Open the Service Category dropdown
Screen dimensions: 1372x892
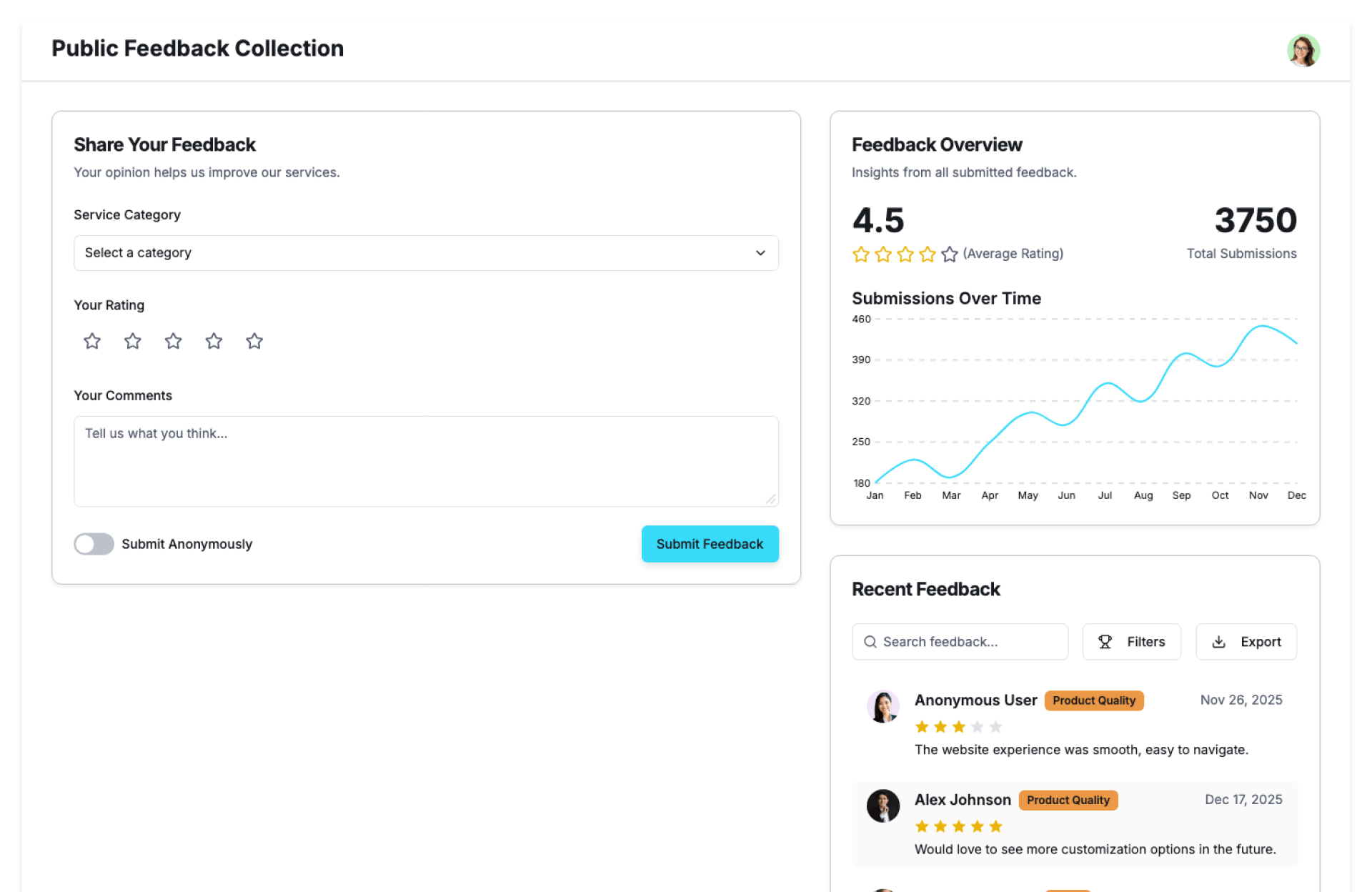tap(426, 253)
